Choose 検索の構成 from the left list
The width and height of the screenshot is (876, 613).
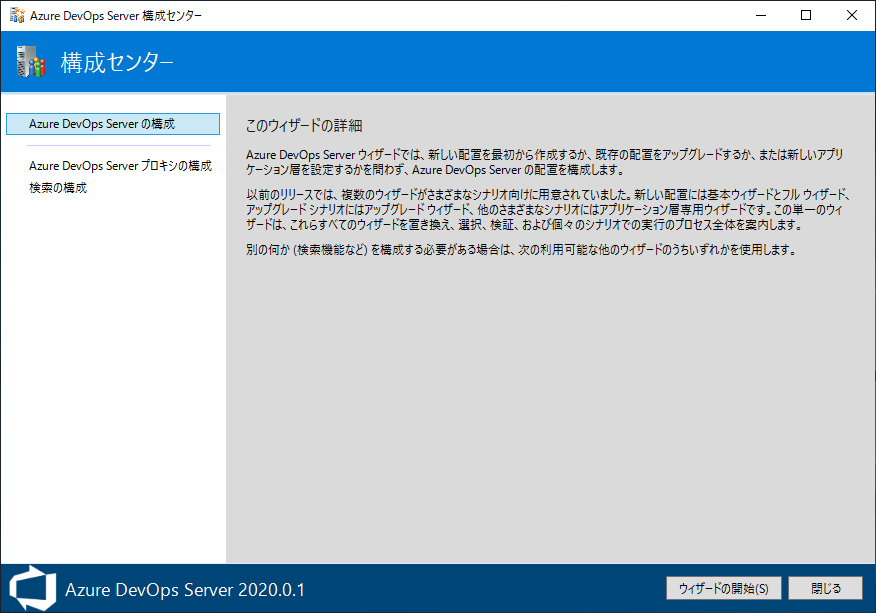pos(58,188)
